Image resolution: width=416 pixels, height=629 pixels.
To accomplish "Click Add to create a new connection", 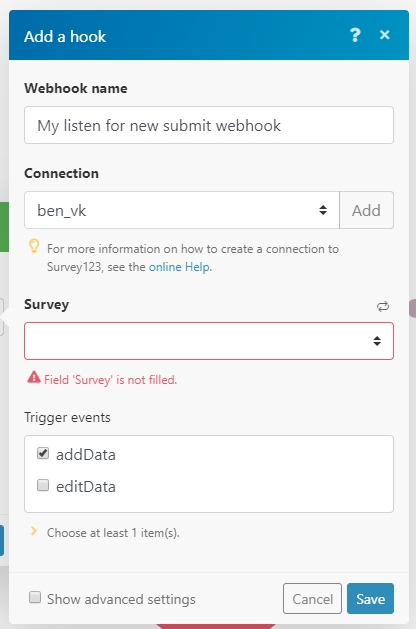I will point(366,210).
